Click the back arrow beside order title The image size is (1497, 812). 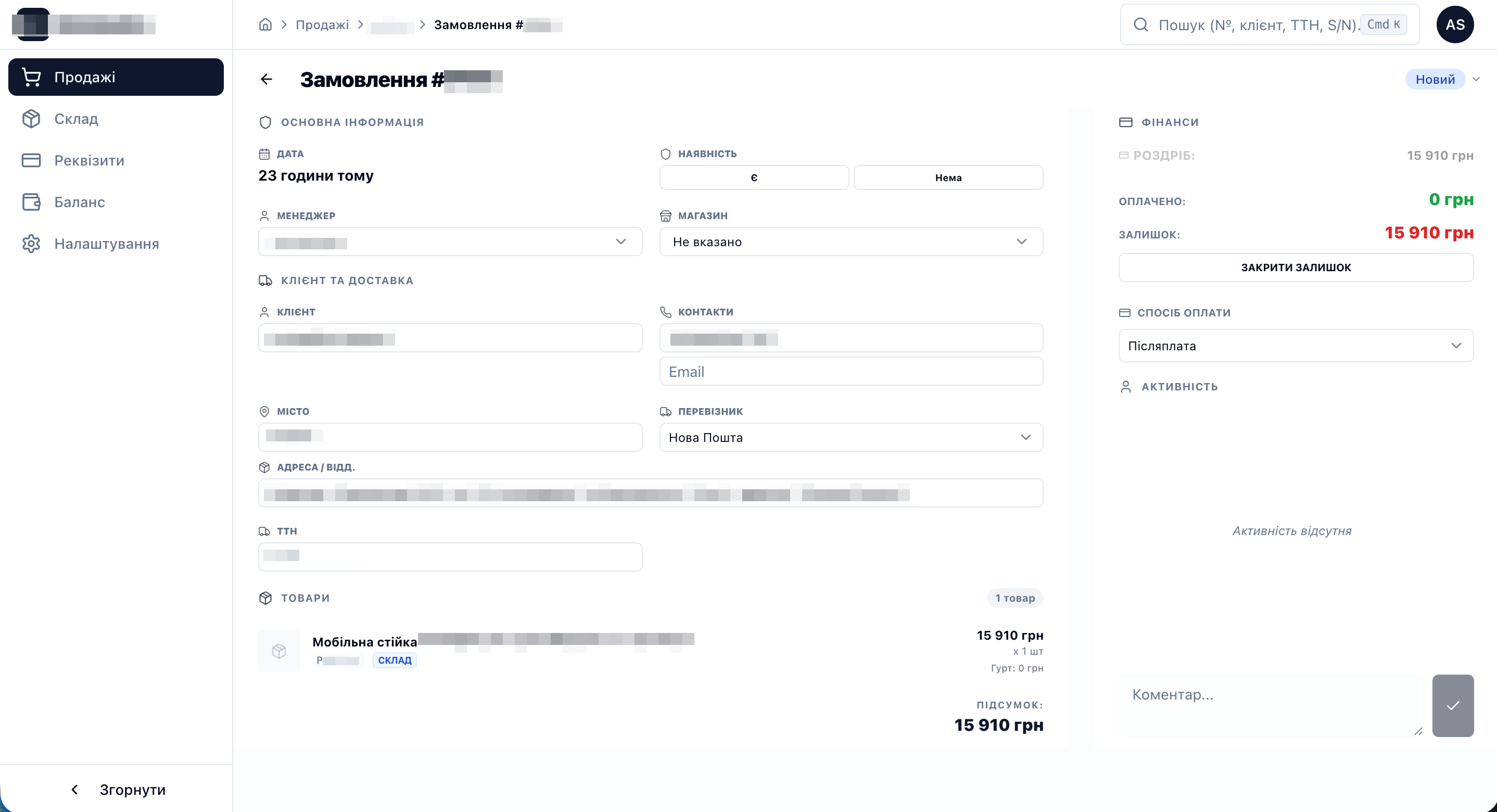click(x=266, y=79)
